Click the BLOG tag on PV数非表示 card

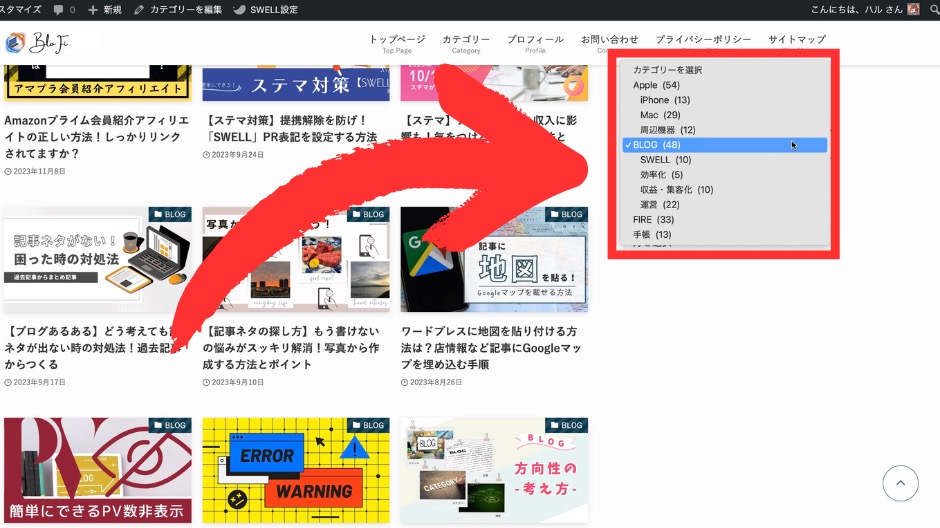tap(170, 425)
